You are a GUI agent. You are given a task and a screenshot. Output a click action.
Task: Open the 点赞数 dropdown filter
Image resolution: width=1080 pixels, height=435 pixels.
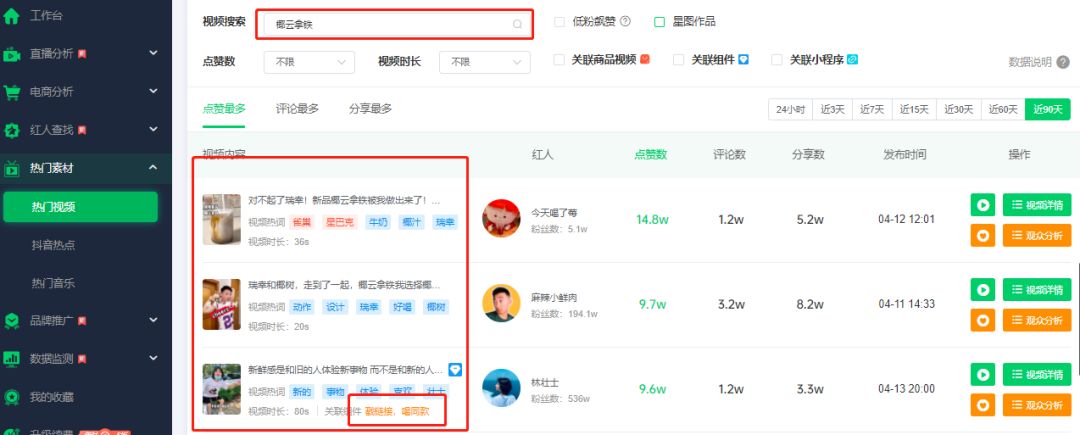click(309, 62)
